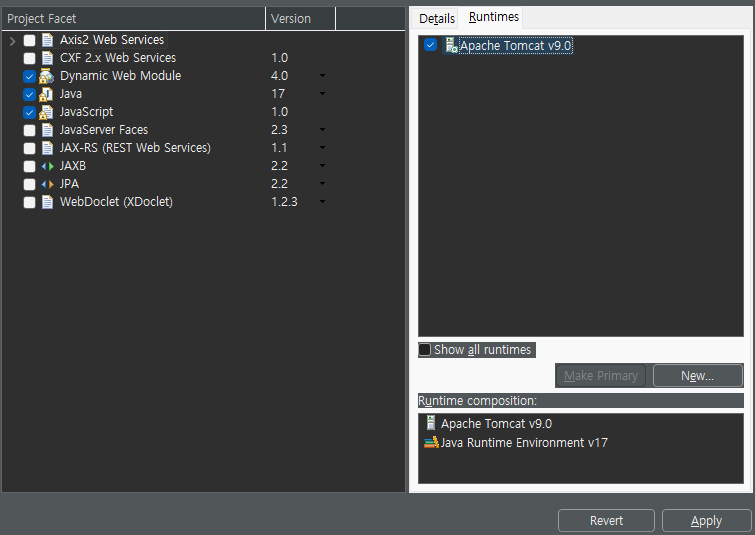The height and width of the screenshot is (535, 755).
Task: Click the Dynamic Web Module globe icon
Action: (46, 76)
